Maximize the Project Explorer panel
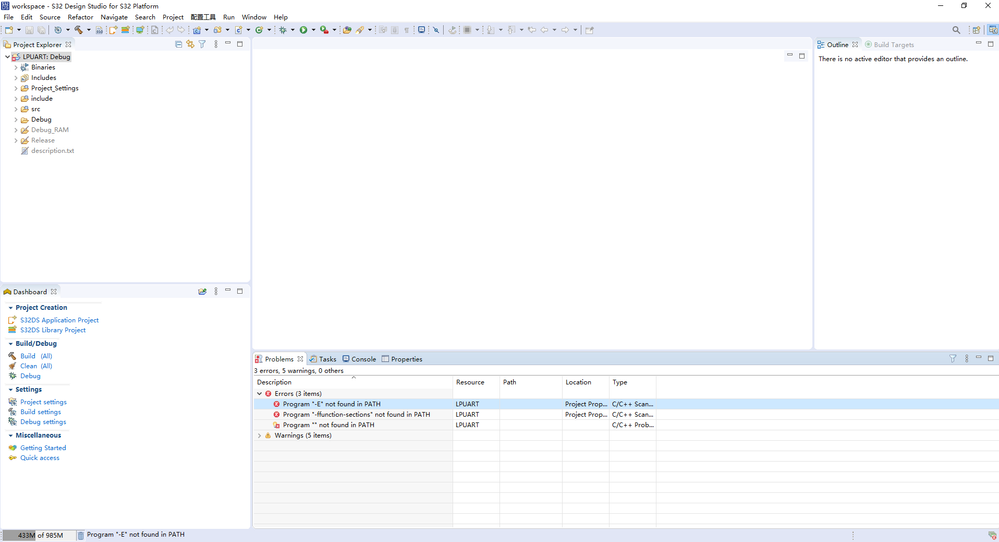Screen dimensions: 999x542 tap(240, 44)
